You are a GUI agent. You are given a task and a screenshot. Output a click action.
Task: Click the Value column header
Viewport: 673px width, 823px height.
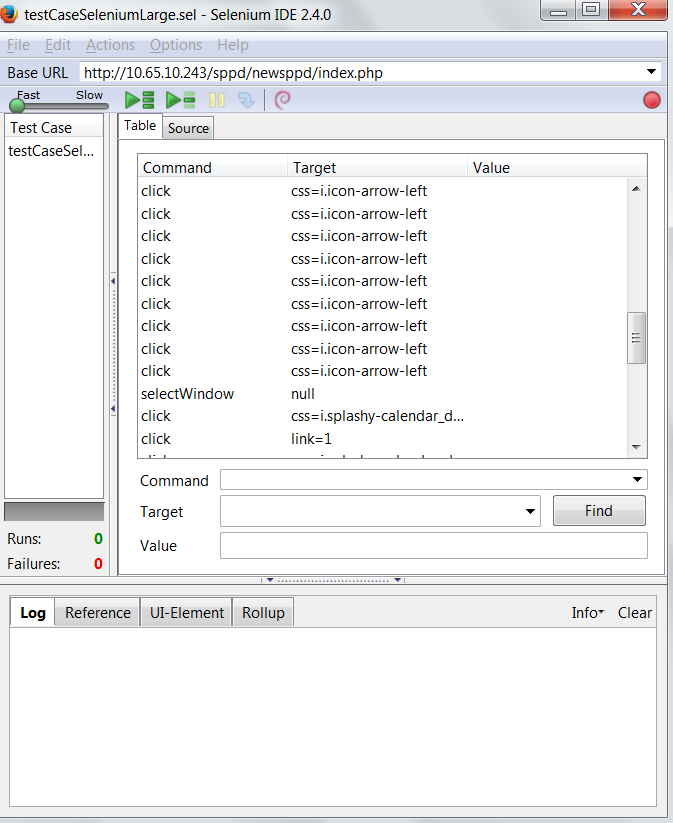click(556, 167)
